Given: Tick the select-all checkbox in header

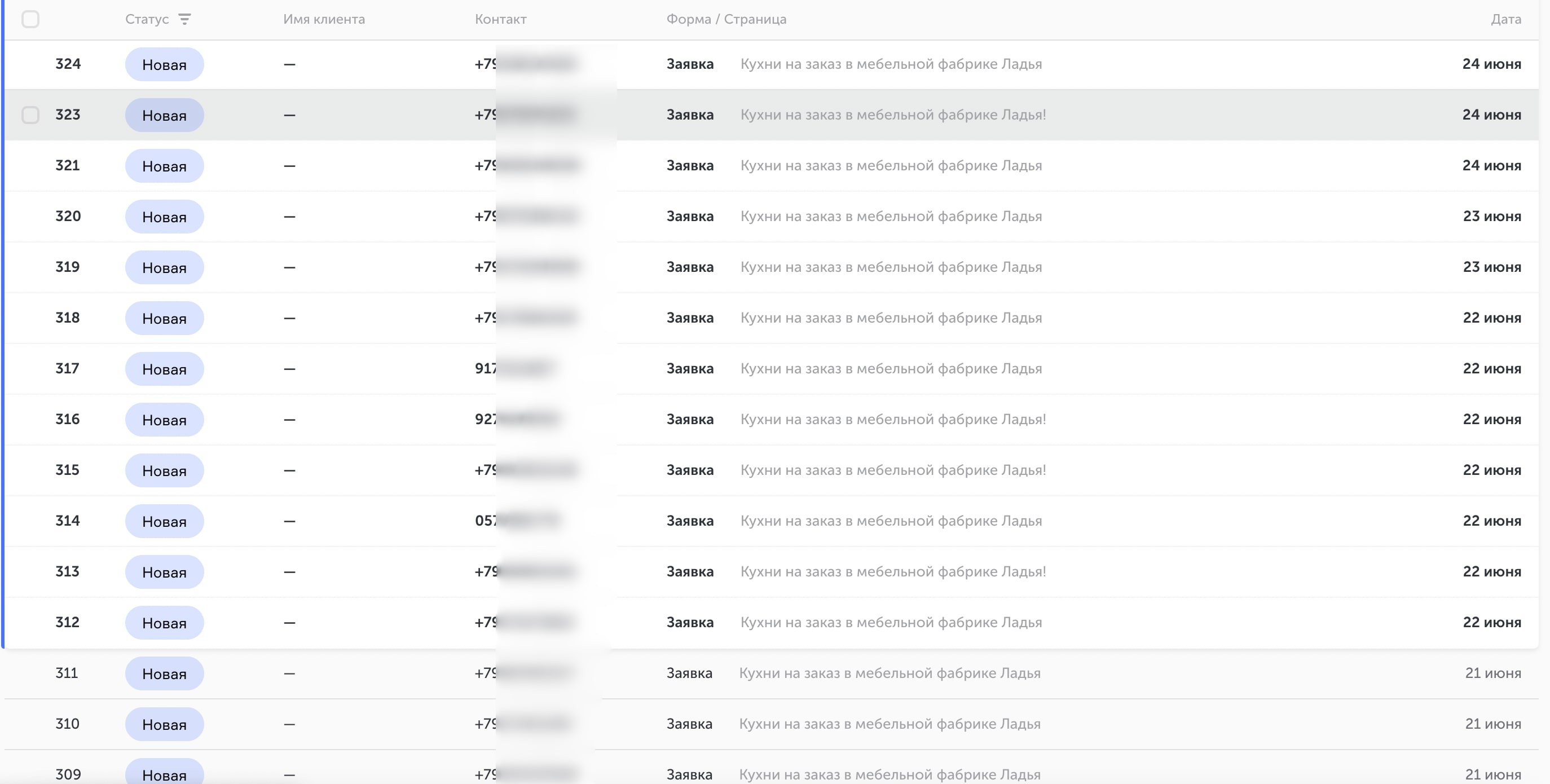Looking at the screenshot, I should (x=30, y=19).
